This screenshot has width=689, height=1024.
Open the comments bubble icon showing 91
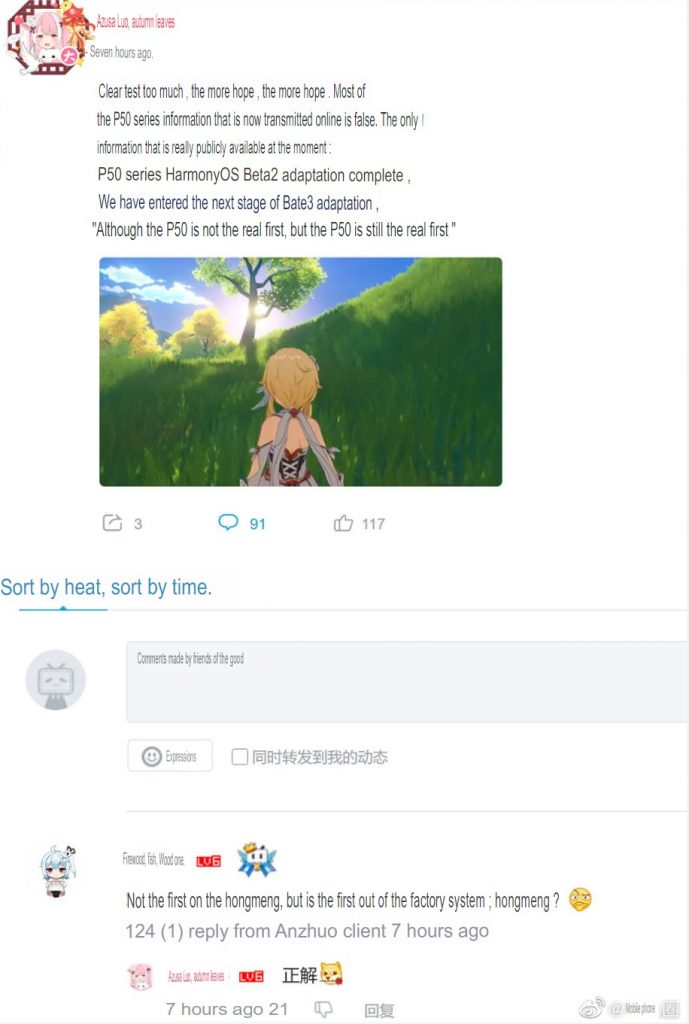tap(228, 522)
